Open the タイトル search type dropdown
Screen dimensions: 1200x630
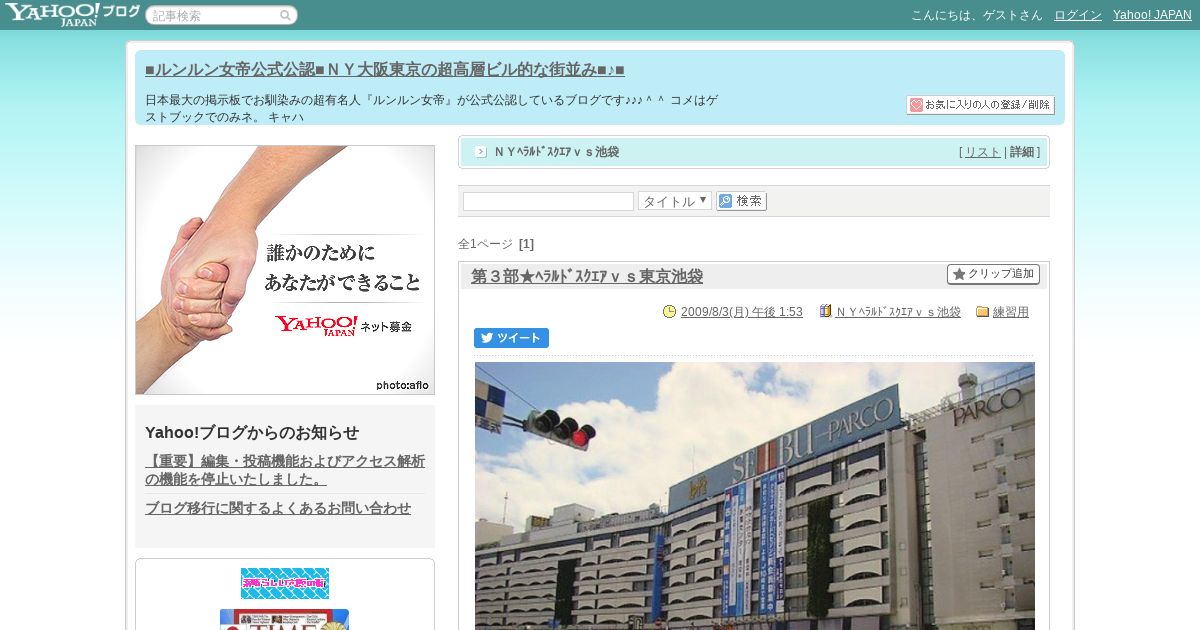pyautogui.click(x=675, y=201)
